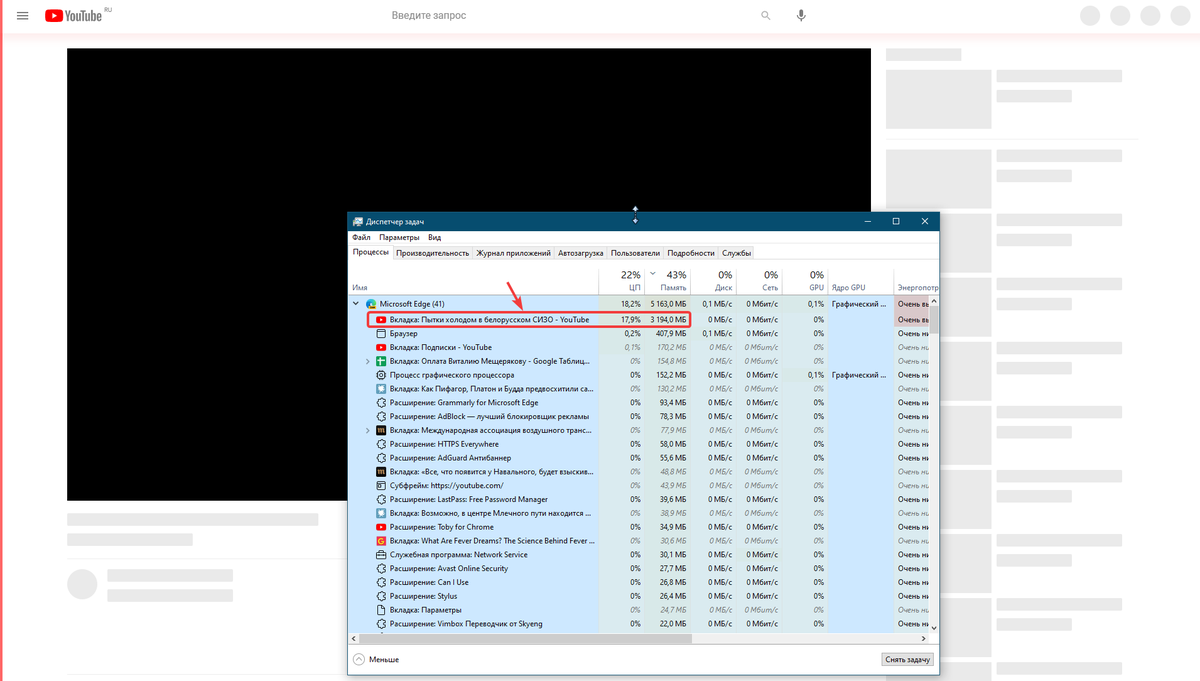Click down arrow of vertical scrollbar

click(935, 627)
